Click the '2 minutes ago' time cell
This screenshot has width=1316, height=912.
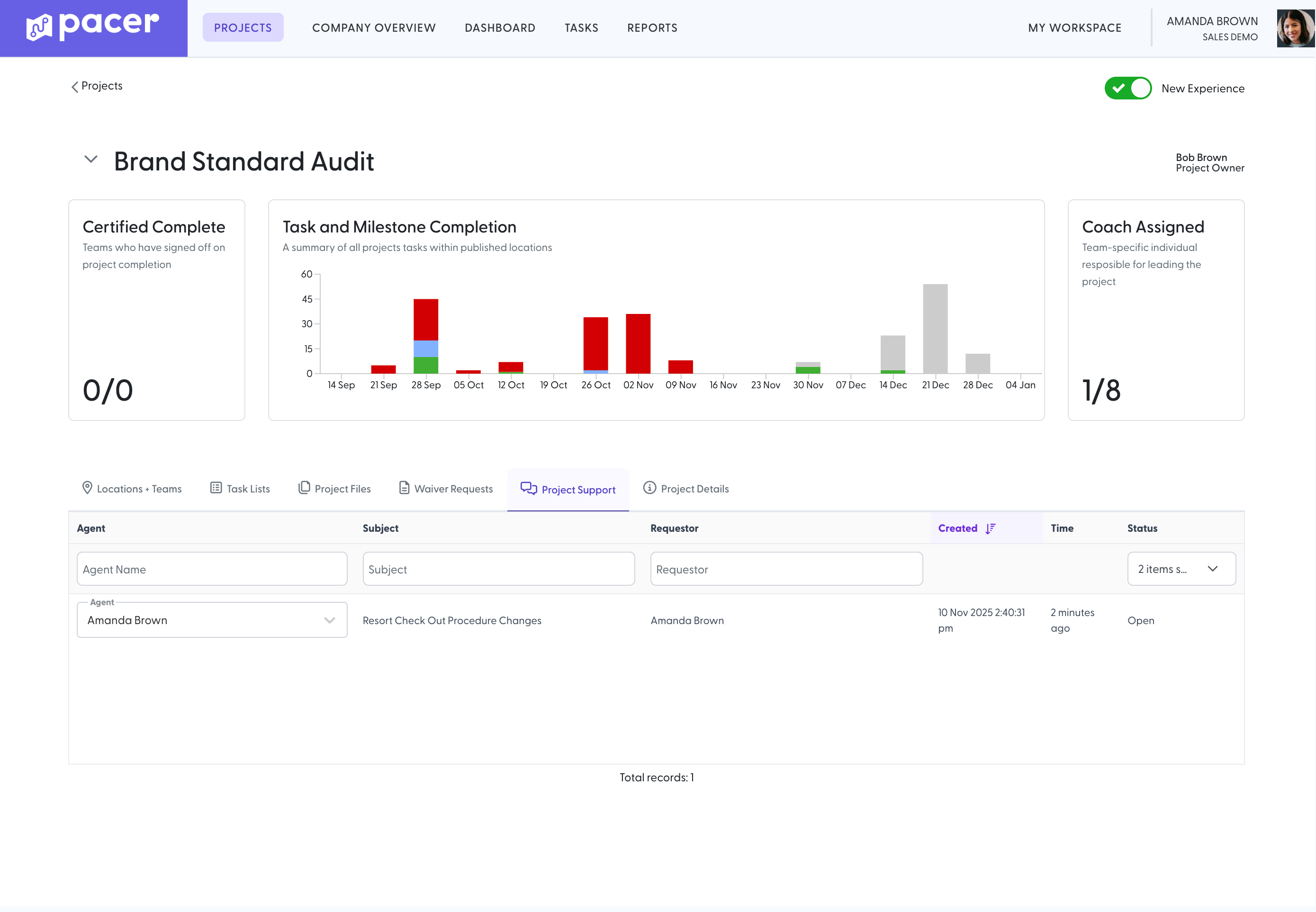click(x=1073, y=620)
